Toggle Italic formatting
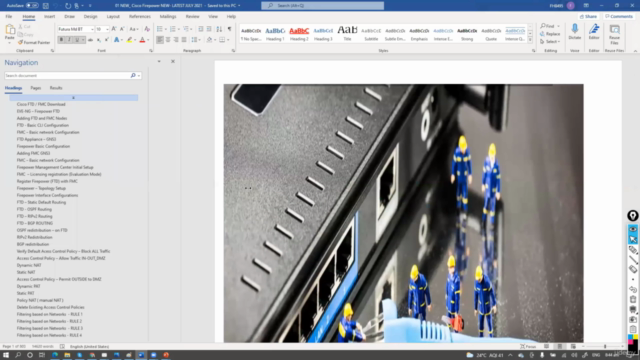This screenshot has height=360, width=640. 69,40
